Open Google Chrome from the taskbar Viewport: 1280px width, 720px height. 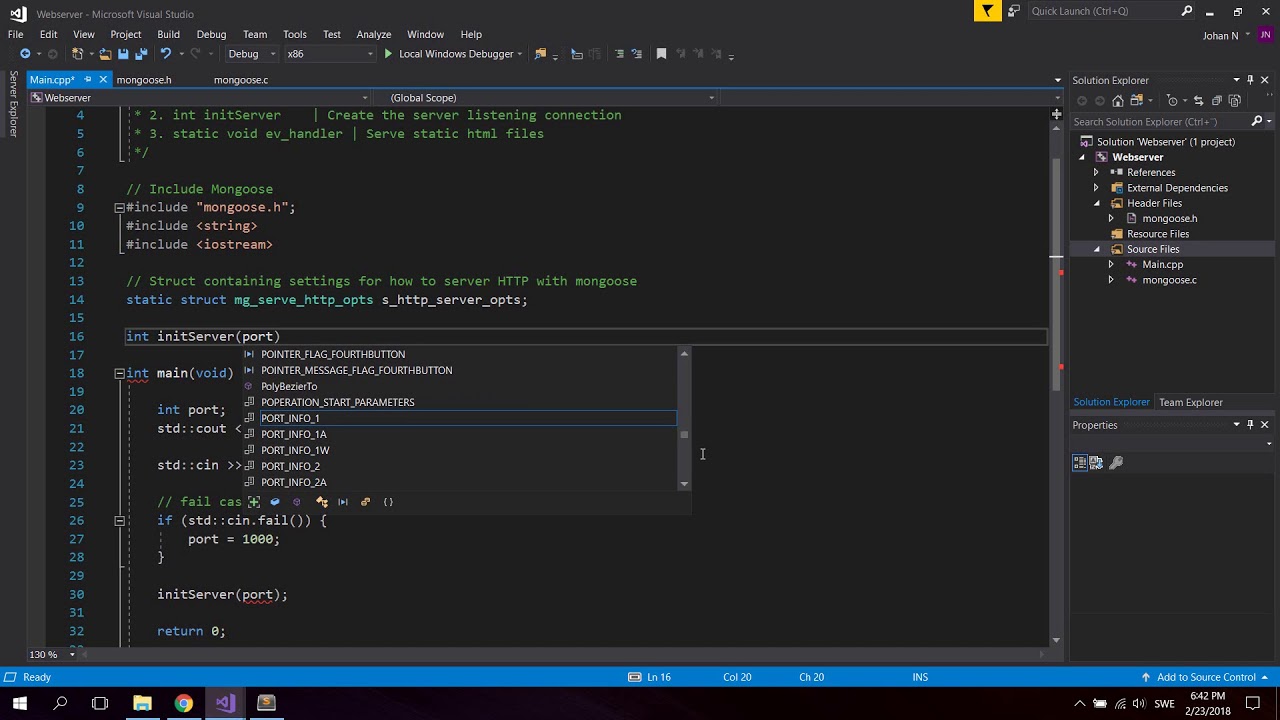(x=183, y=703)
